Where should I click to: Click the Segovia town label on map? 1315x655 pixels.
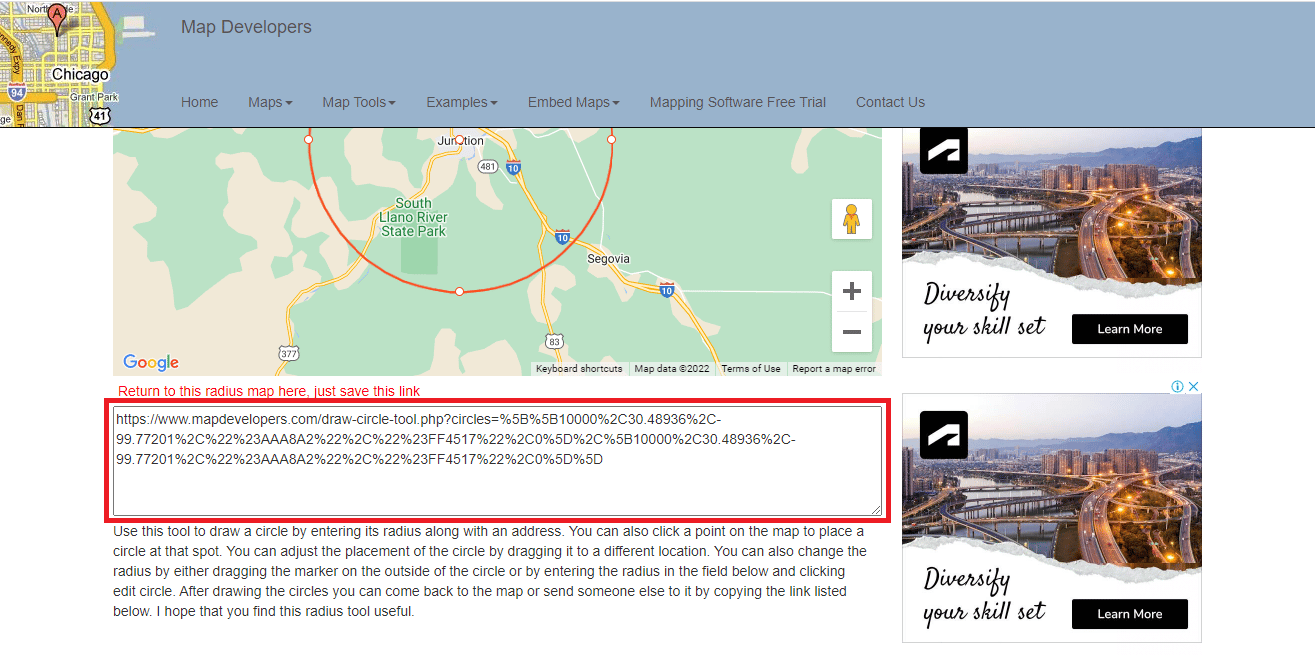(x=609, y=259)
